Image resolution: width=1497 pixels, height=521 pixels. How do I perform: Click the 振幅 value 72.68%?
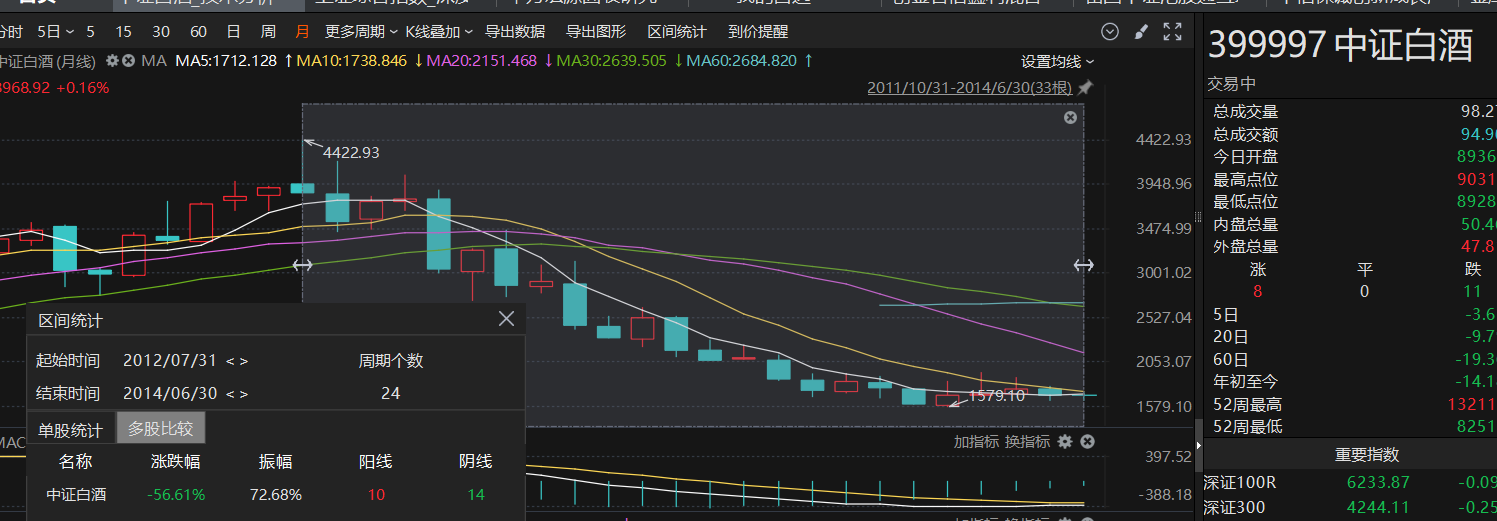coord(275,495)
